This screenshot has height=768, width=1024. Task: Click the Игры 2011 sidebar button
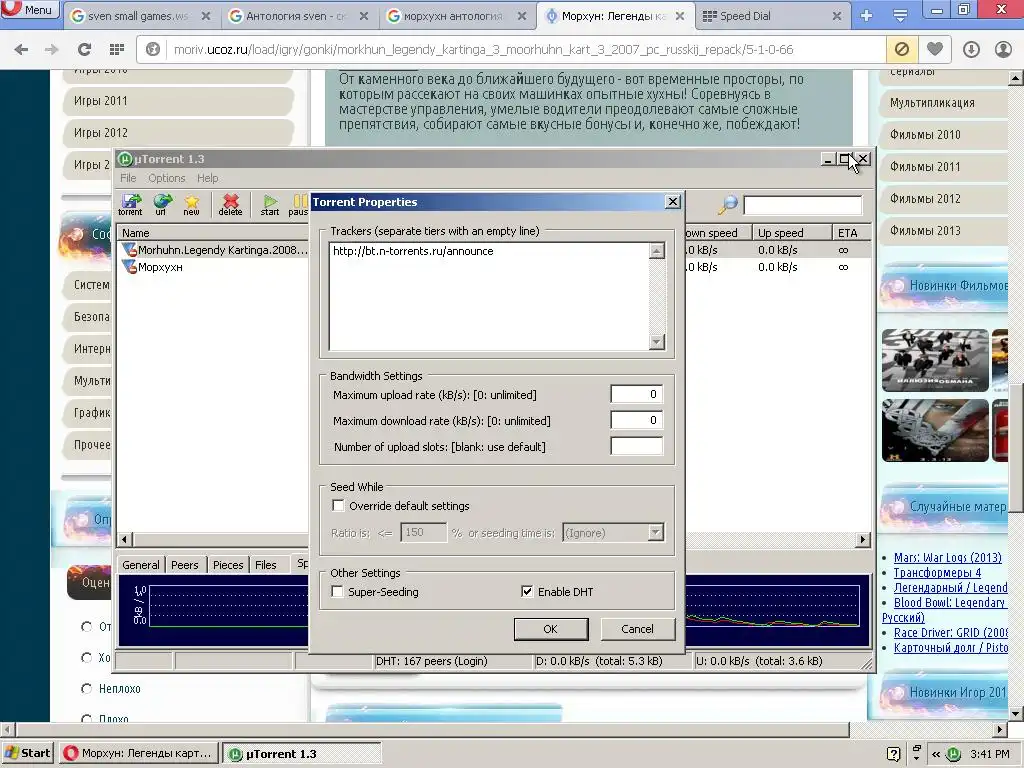tap(178, 101)
